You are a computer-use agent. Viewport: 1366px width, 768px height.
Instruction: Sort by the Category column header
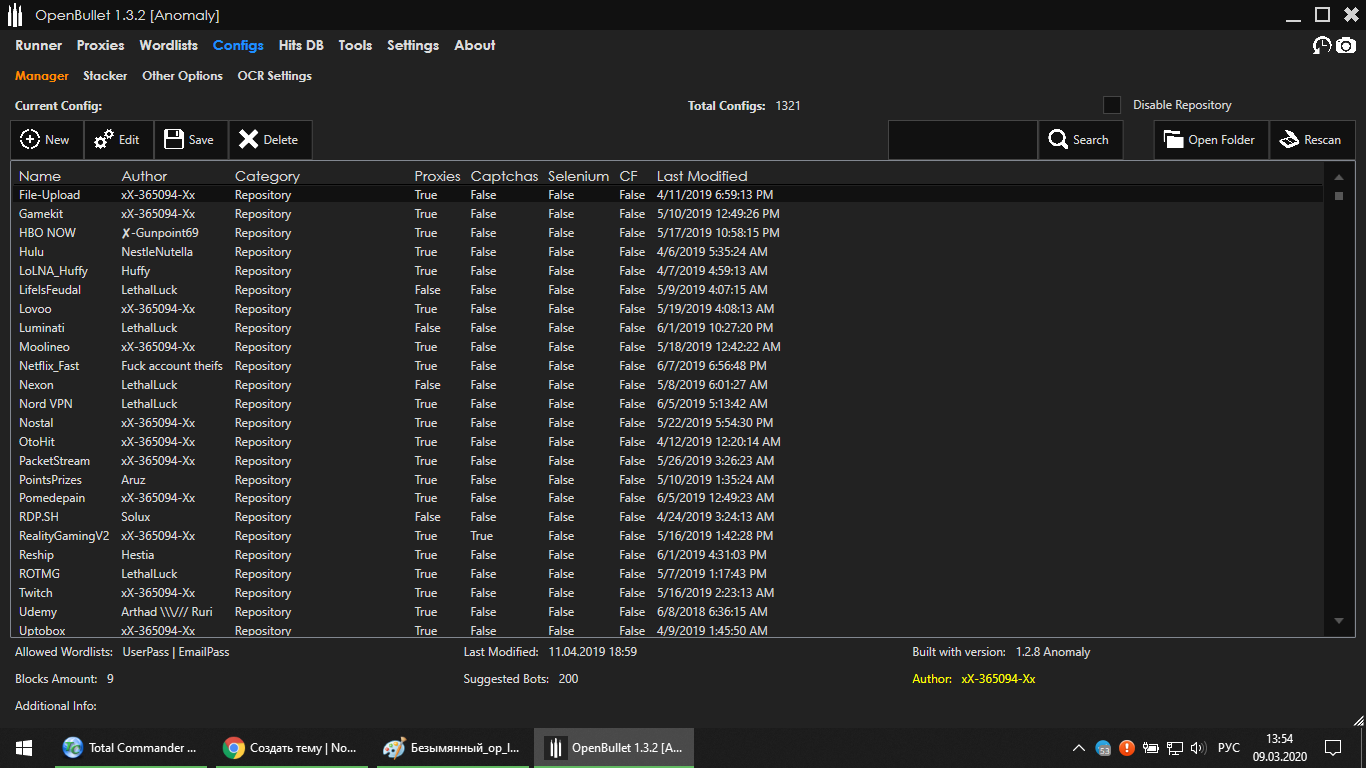point(267,176)
